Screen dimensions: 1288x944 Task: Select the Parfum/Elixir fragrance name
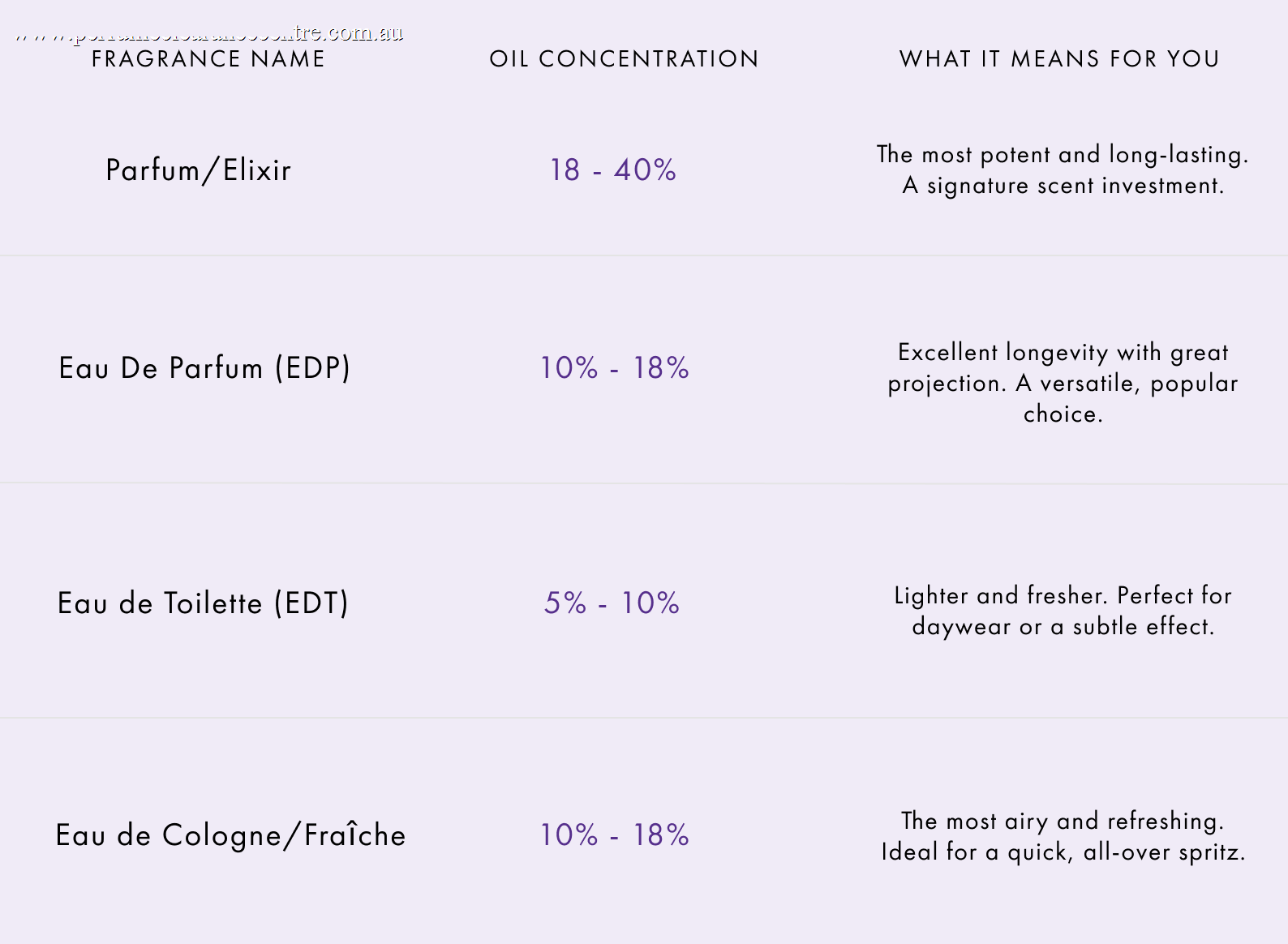pos(198,170)
